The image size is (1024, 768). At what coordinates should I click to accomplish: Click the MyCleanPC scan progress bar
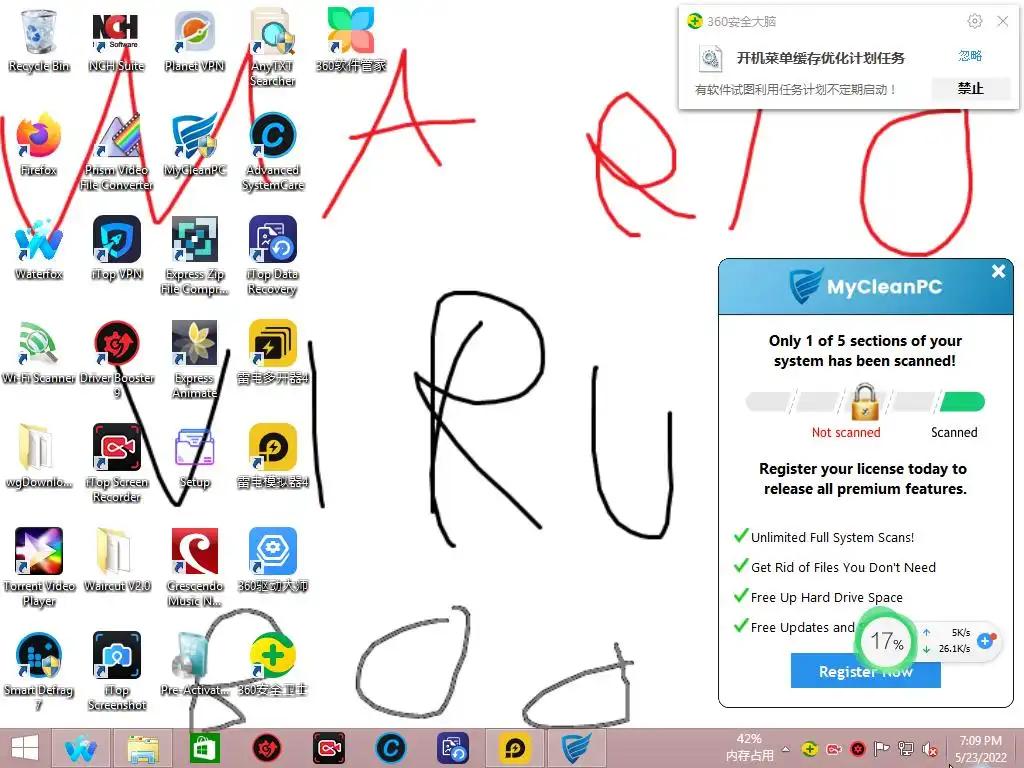pyautogui.click(x=865, y=402)
